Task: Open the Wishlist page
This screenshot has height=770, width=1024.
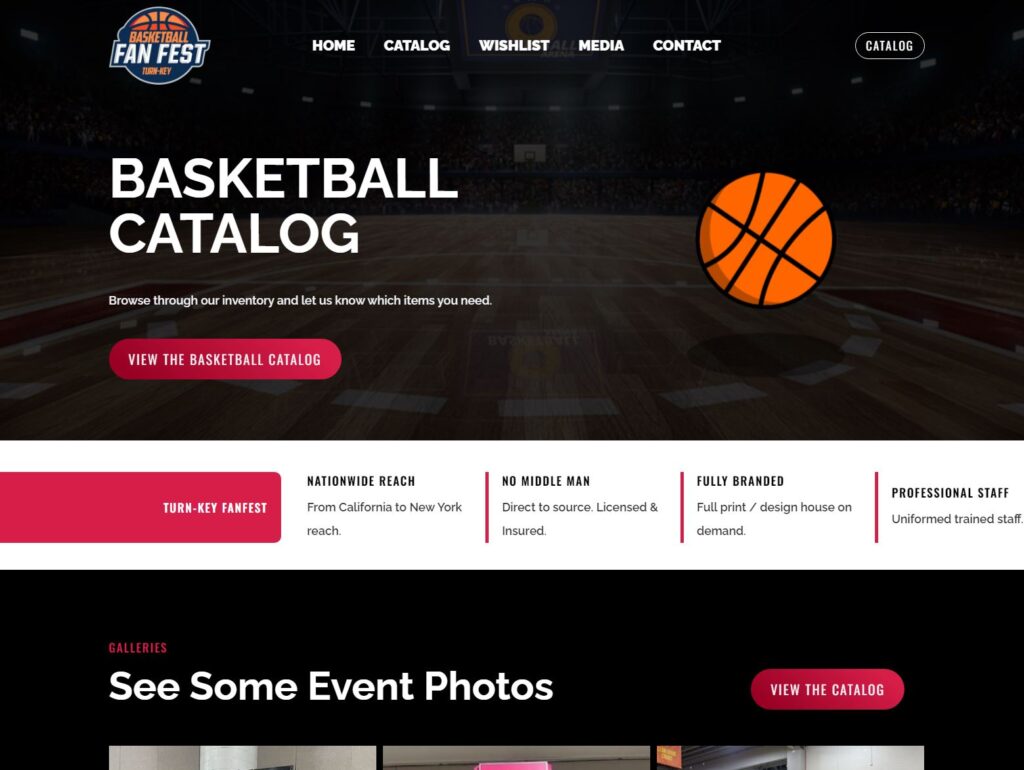Action: (514, 46)
